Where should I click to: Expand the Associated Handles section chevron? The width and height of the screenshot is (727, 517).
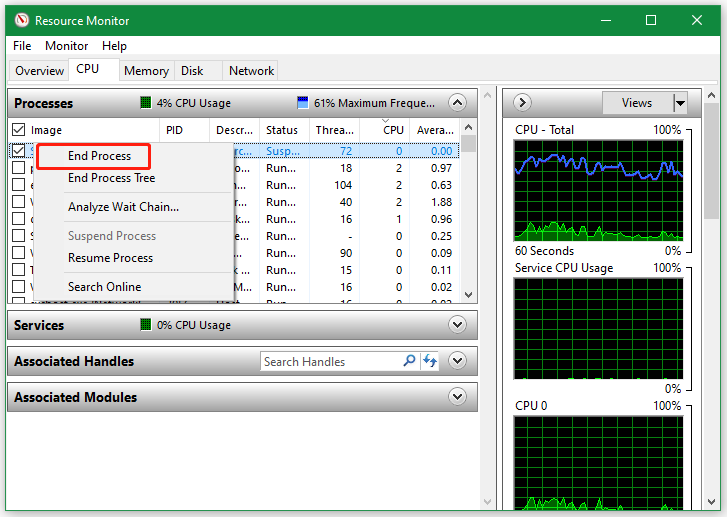pos(458,360)
